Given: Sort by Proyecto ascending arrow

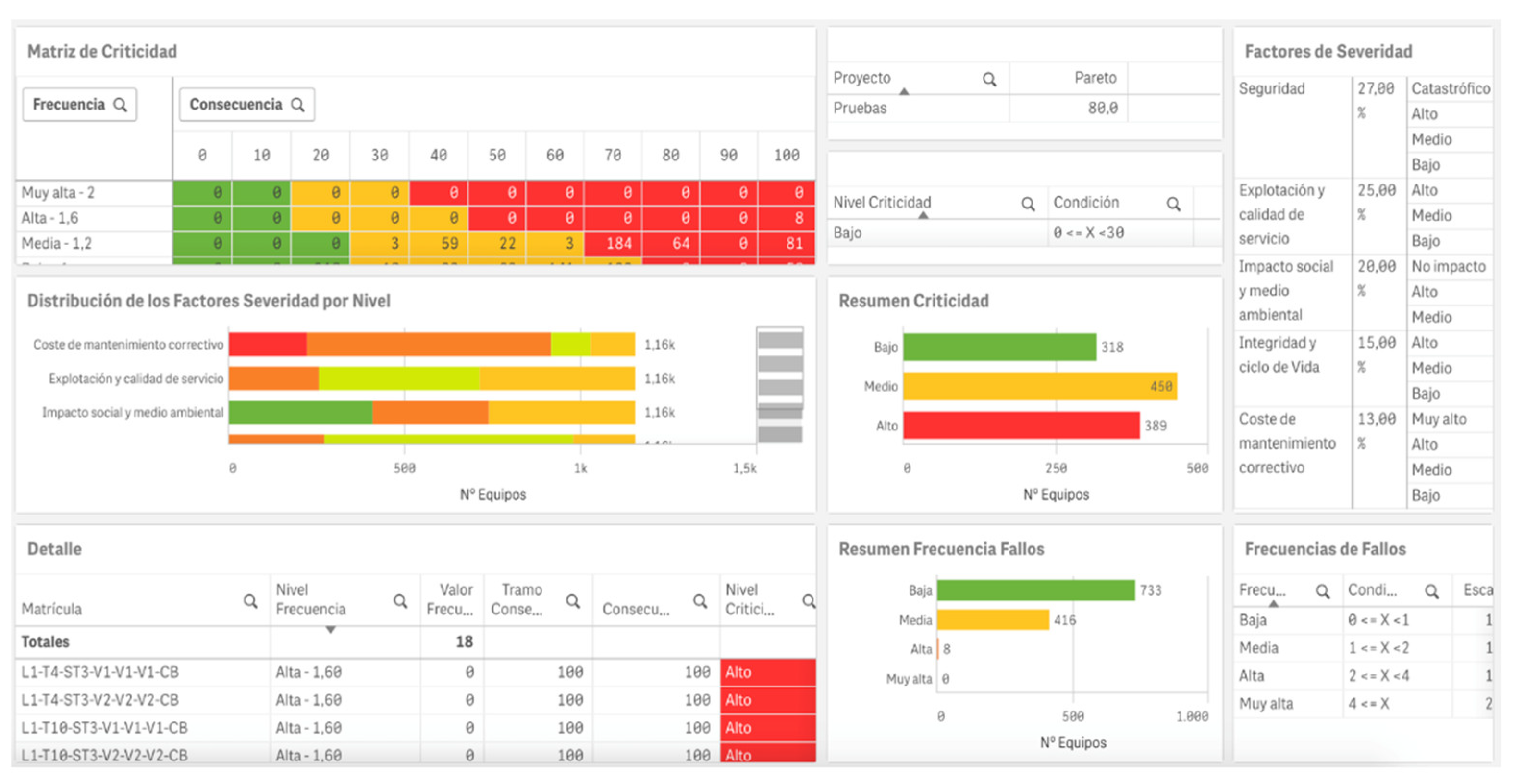Looking at the screenshot, I should [x=904, y=92].
